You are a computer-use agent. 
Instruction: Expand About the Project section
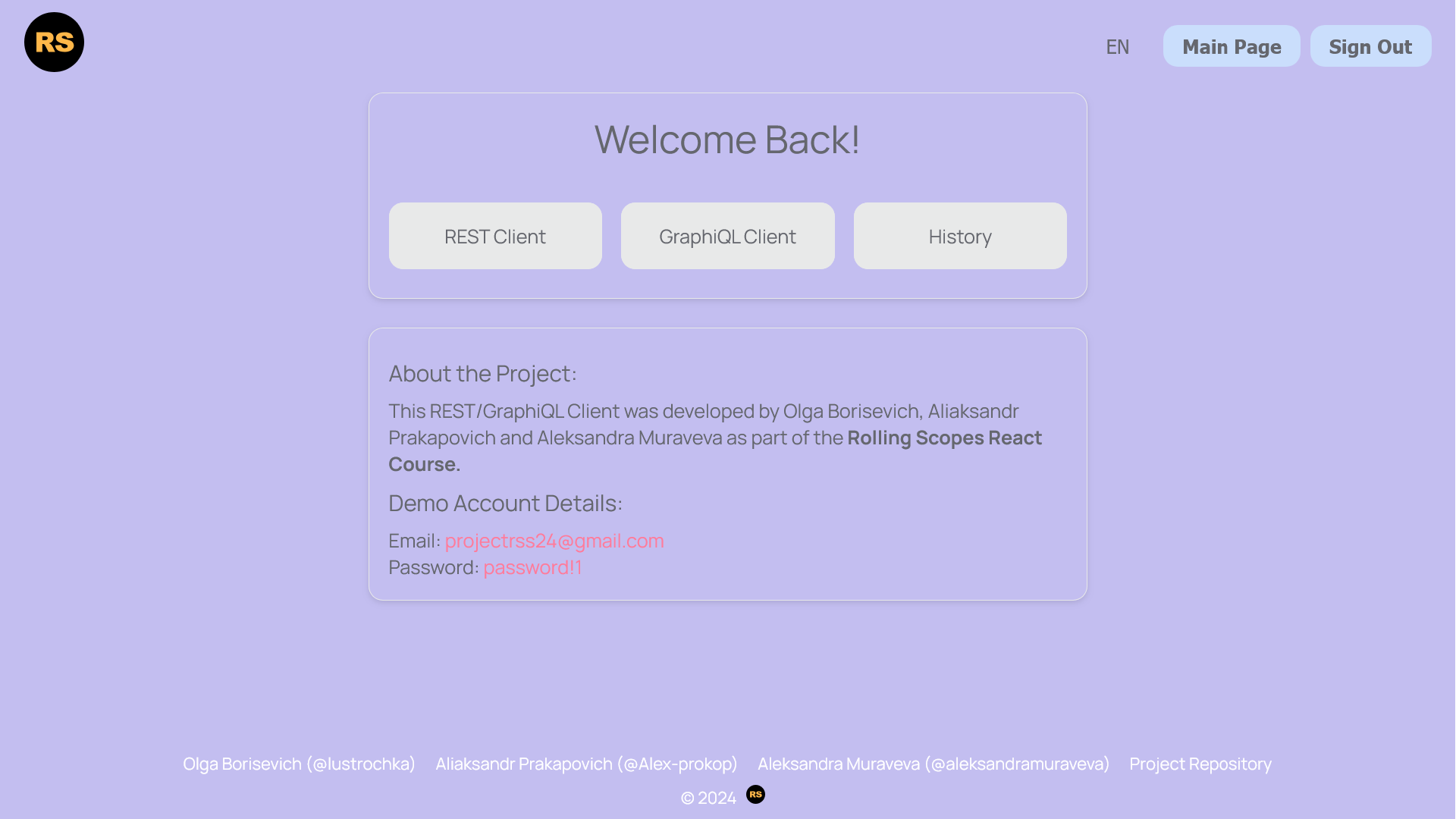[x=484, y=372]
